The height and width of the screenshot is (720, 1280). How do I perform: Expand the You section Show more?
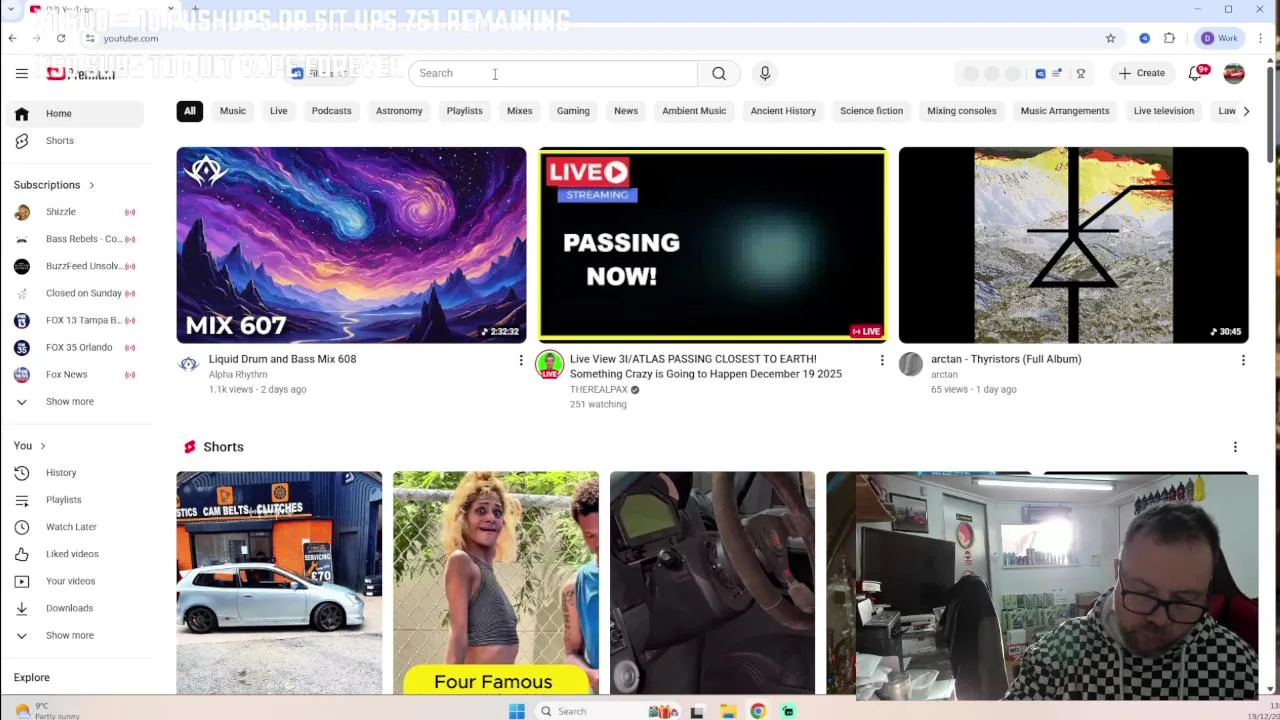[x=72, y=635]
